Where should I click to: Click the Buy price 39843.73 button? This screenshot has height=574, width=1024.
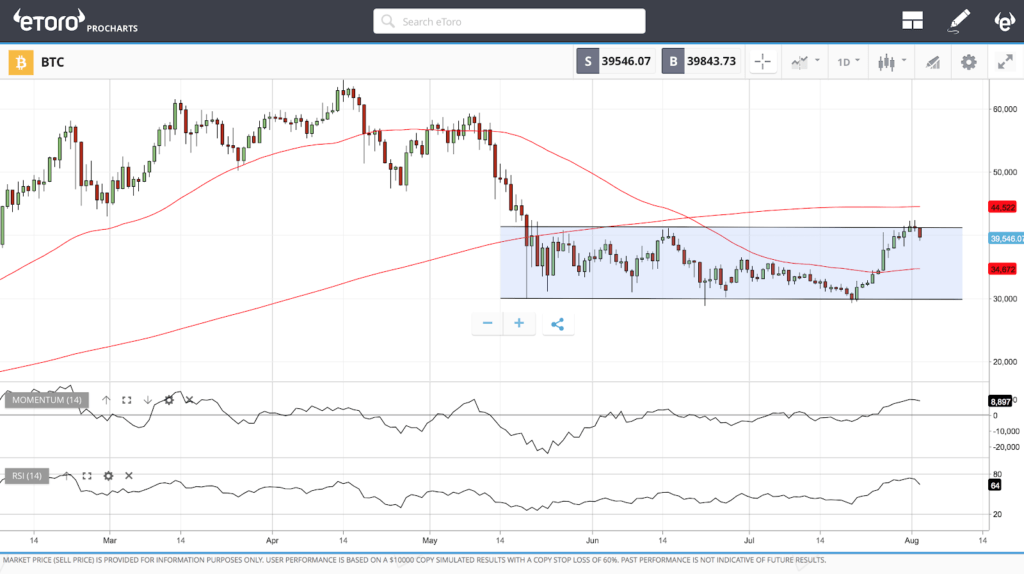pos(701,62)
